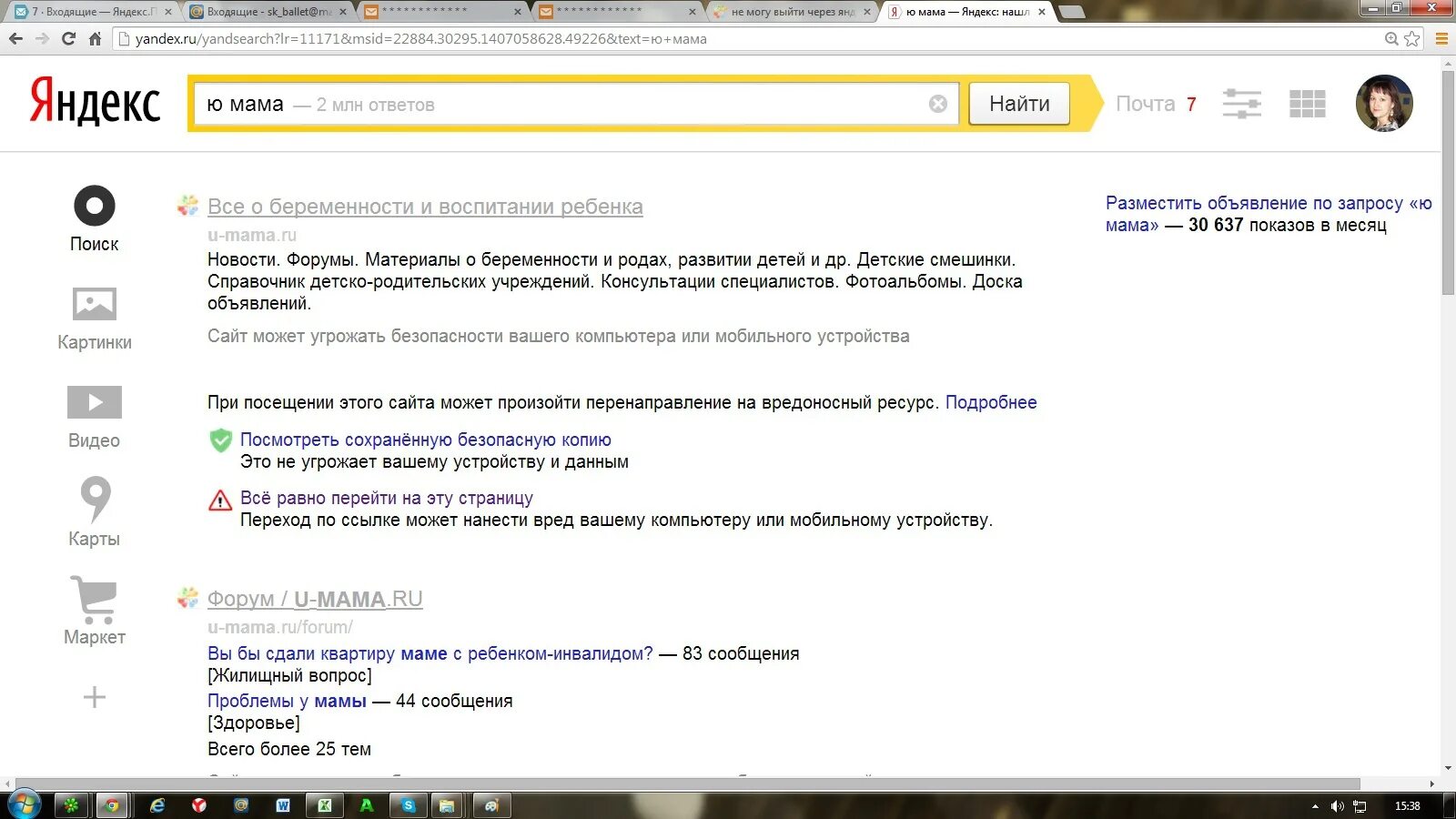The image size is (1456, 819).
Task: Open Excel from the taskbar
Action: (324, 805)
